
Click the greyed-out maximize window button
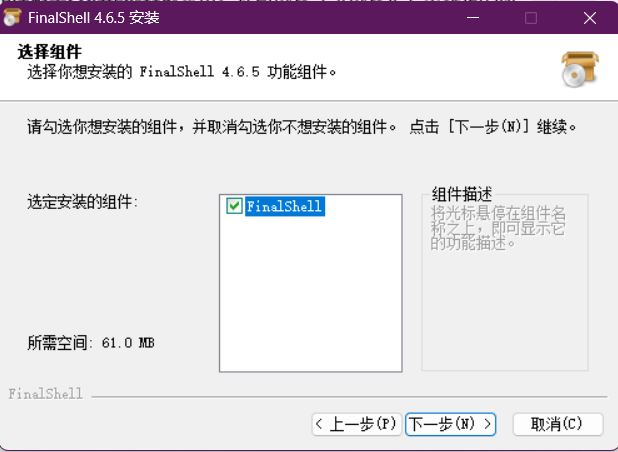tap(531, 18)
